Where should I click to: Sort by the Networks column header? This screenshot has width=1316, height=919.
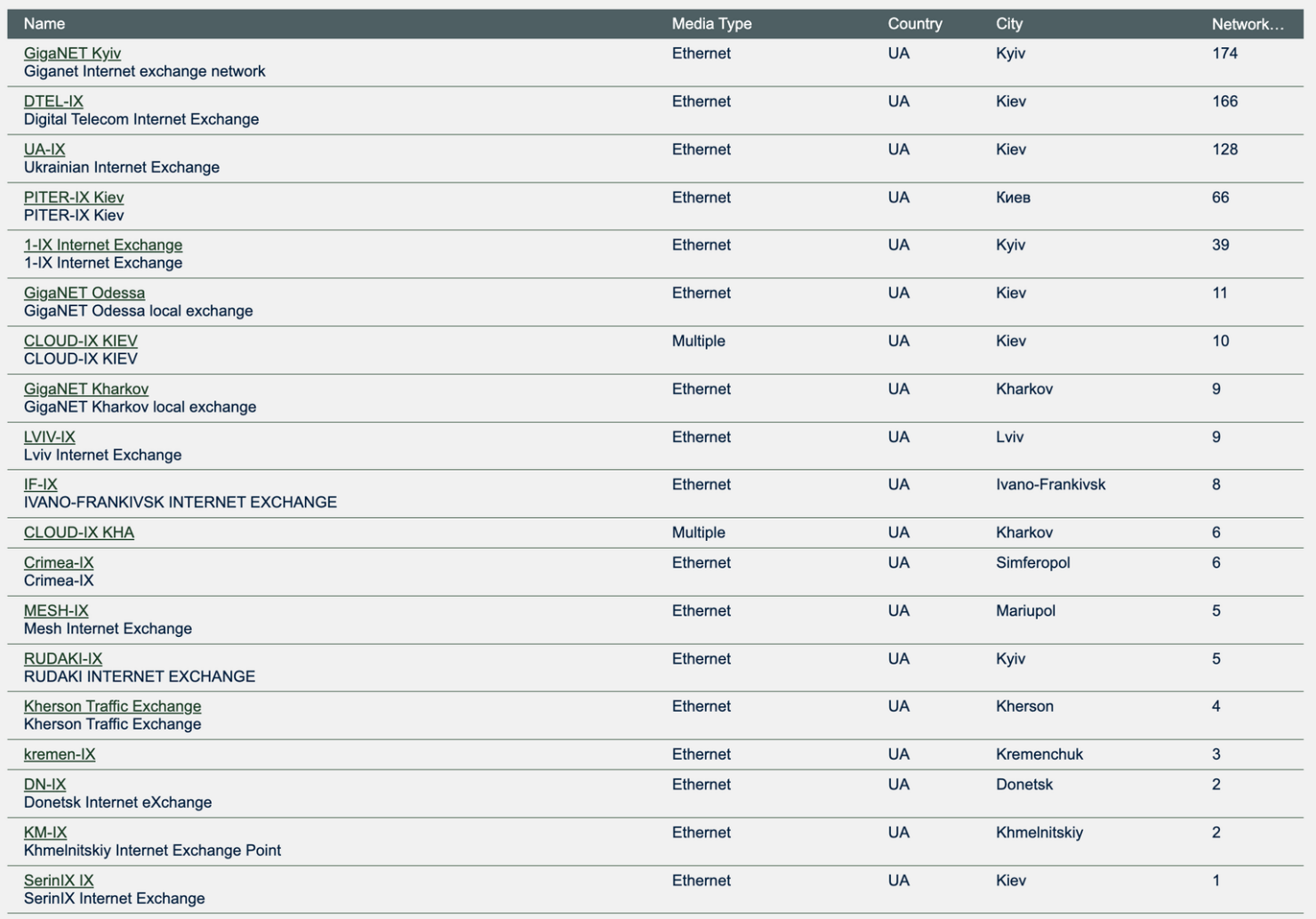pyautogui.click(x=1248, y=24)
